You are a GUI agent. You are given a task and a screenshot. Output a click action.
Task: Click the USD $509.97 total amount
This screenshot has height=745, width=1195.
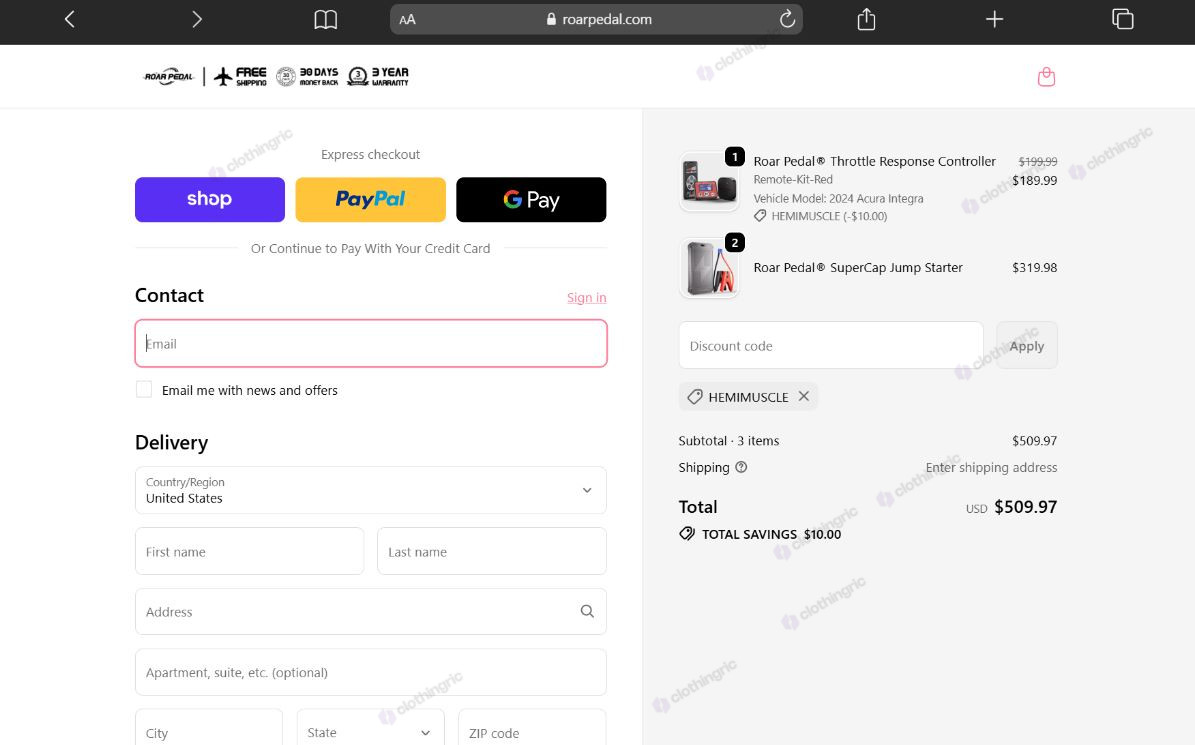(1011, 507)
